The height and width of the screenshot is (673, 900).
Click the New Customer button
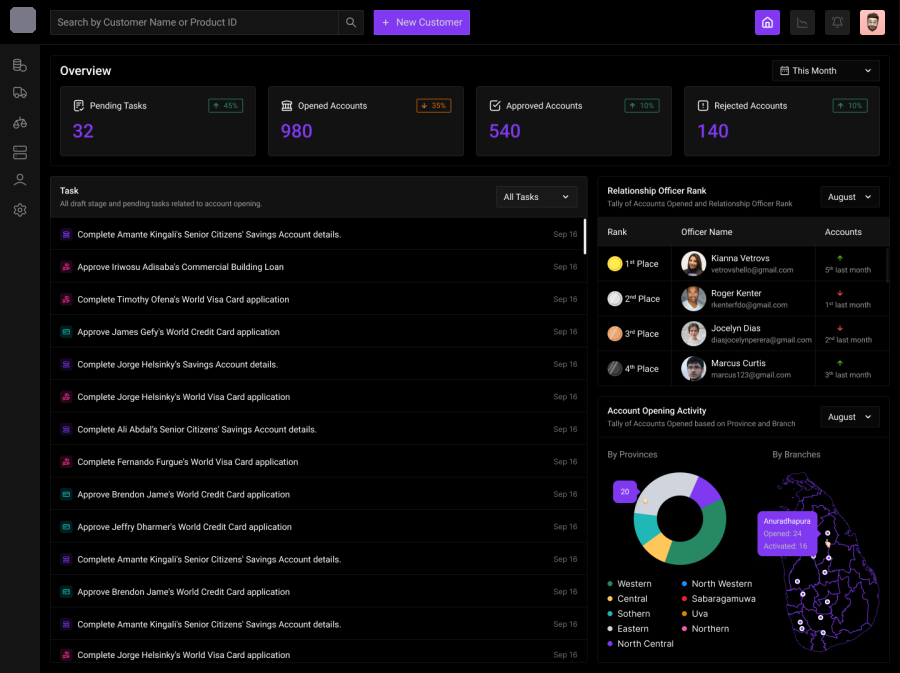421,22
